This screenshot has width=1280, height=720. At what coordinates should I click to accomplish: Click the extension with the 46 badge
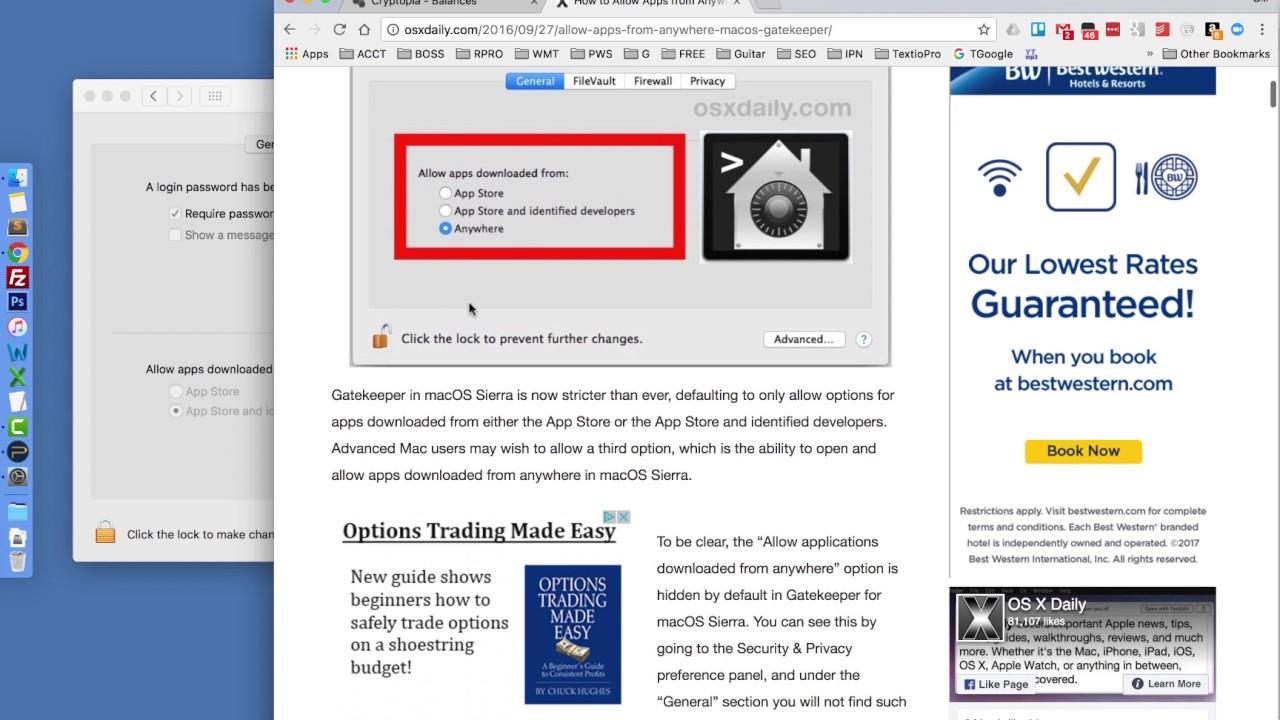1088,30
